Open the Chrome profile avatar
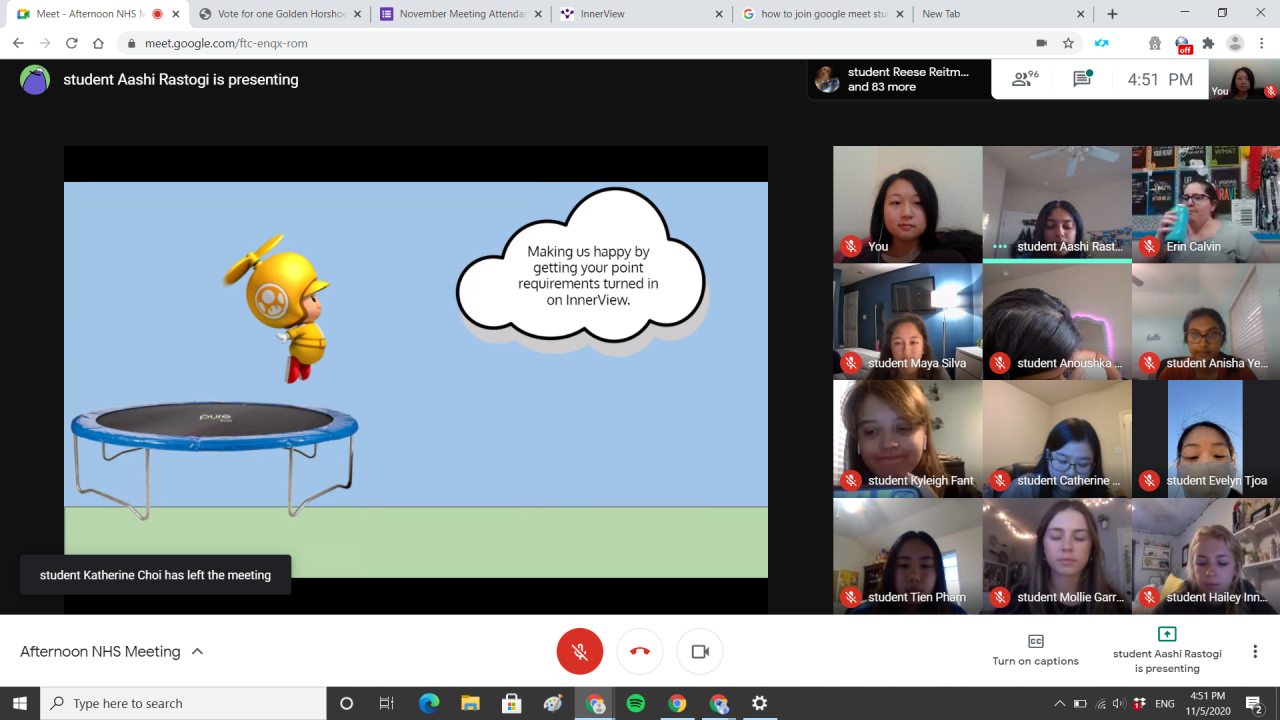Image resolution: width=1280 pixels, height=720 pixels. tap(1235, 43)
